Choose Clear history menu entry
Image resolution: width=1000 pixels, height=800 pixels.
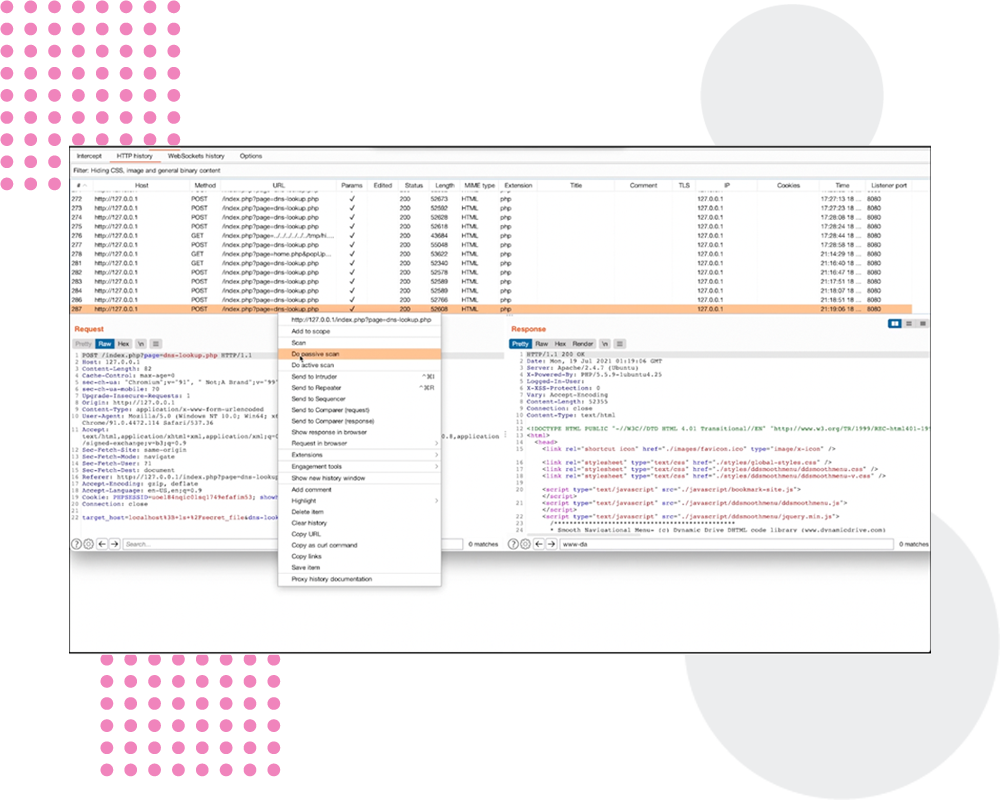[360, 523]
